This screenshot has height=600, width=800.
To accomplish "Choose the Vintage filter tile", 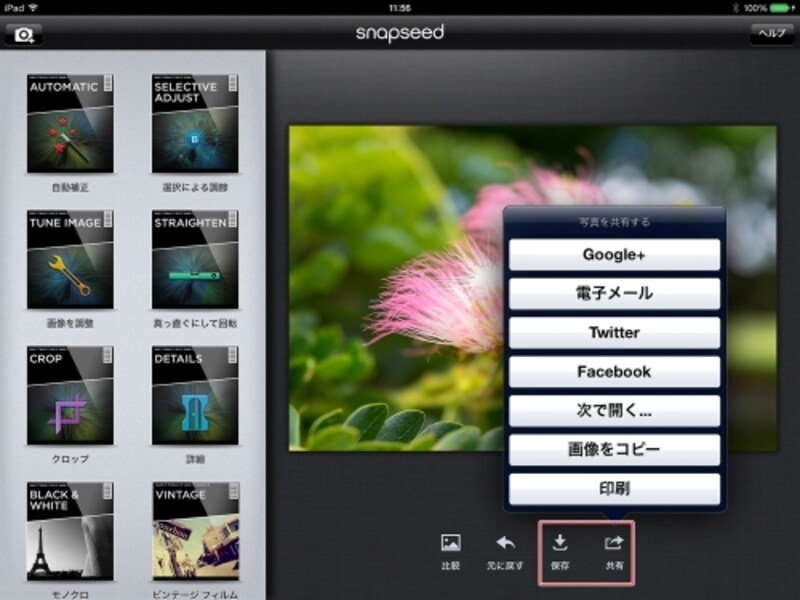I will 195,531.
